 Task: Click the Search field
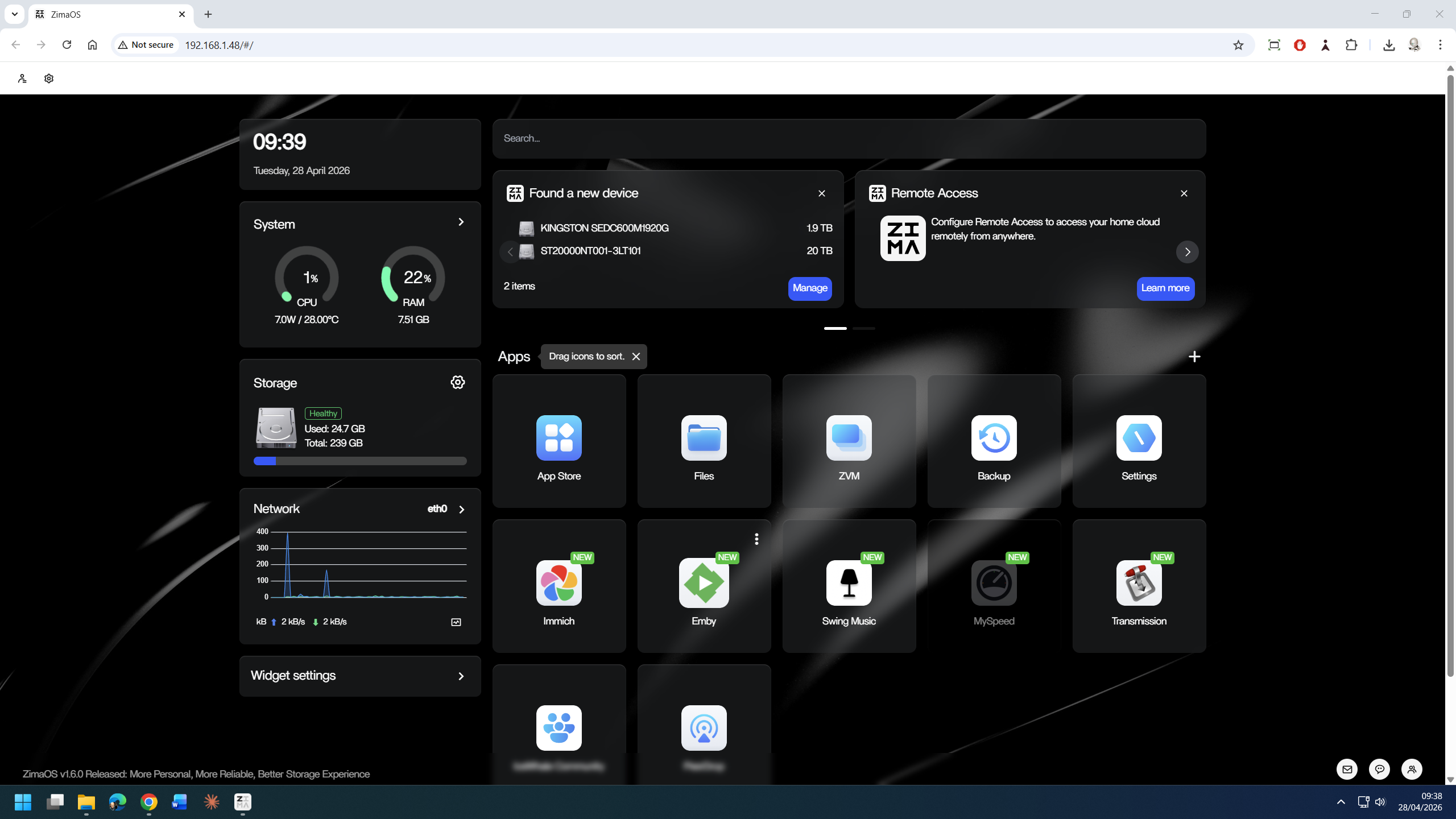coord(849,139)
